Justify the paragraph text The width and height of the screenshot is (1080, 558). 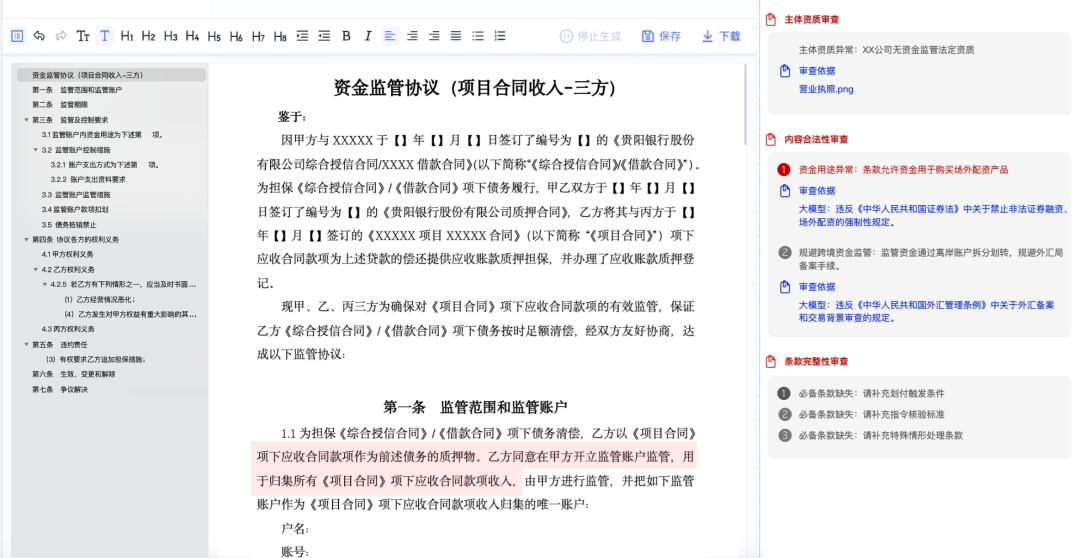coord(456,36)
